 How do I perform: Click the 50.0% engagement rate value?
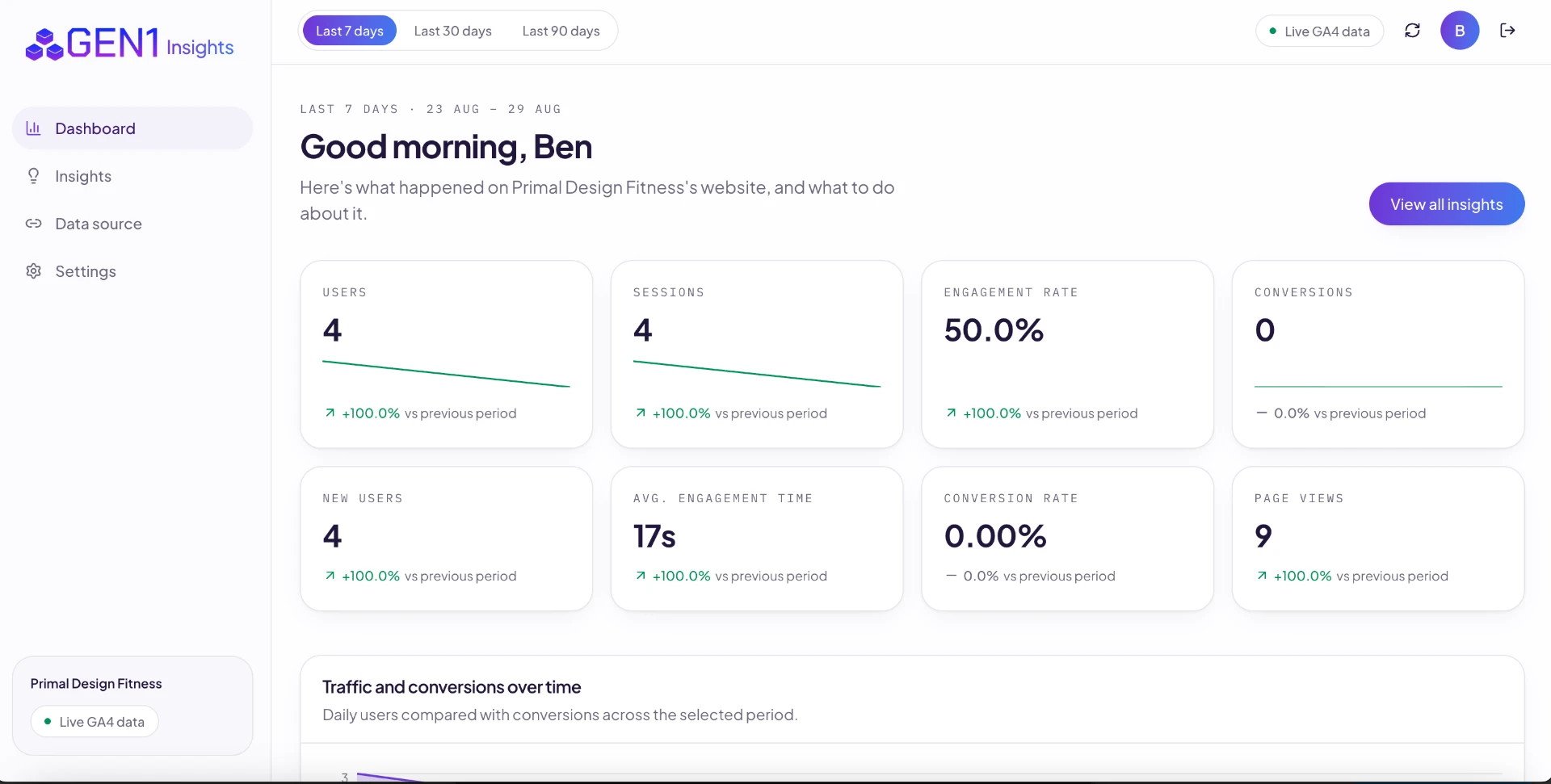pyautogui.click(x=994, y=330)
